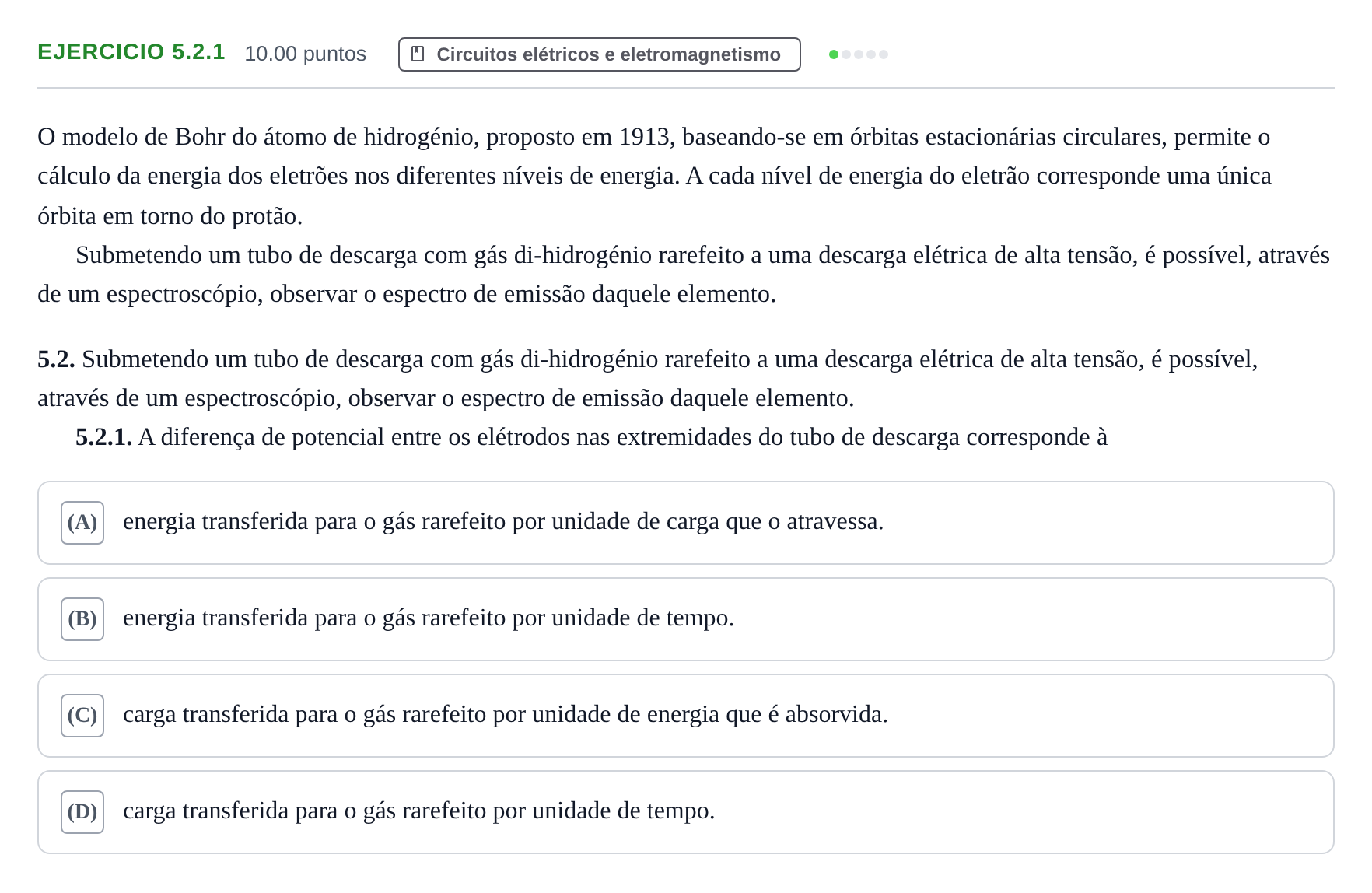Screen dimensions: 1372x893
Task: Choose answer 'carga transferida... por unidade de tempo'
Action: pos(418,811)
